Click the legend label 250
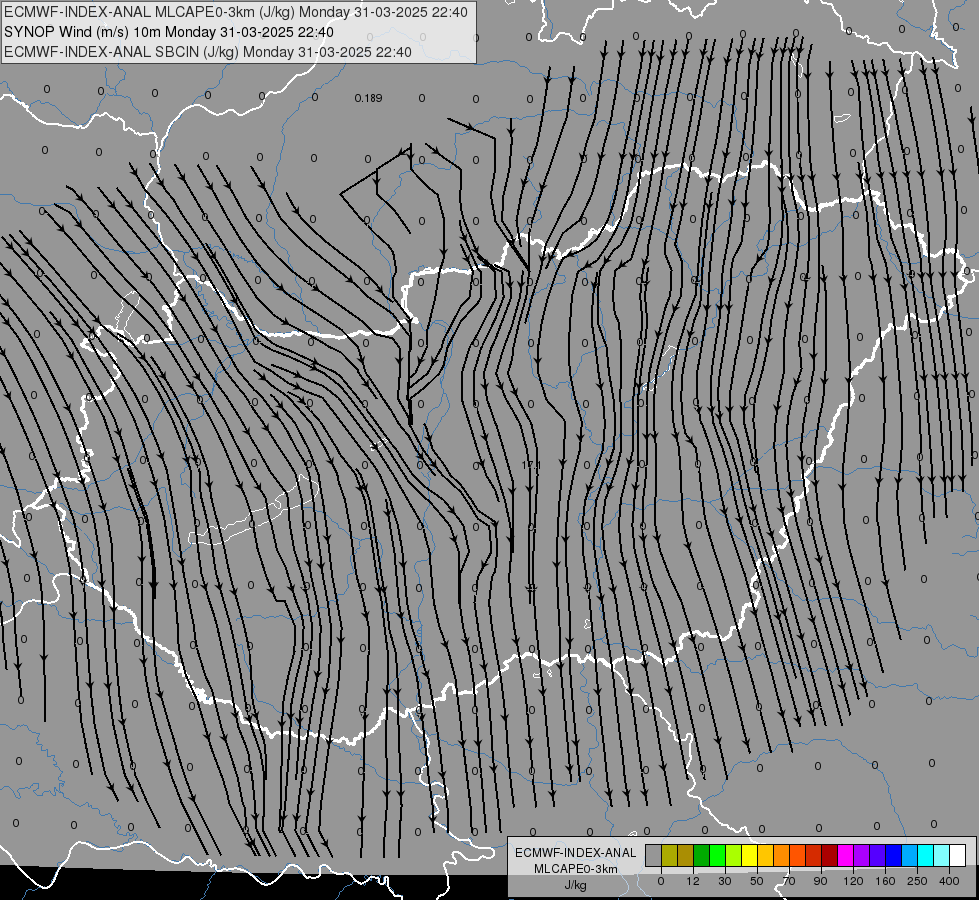Image resolution: width=979 pixels, height=900 pixels. [917, 881]
